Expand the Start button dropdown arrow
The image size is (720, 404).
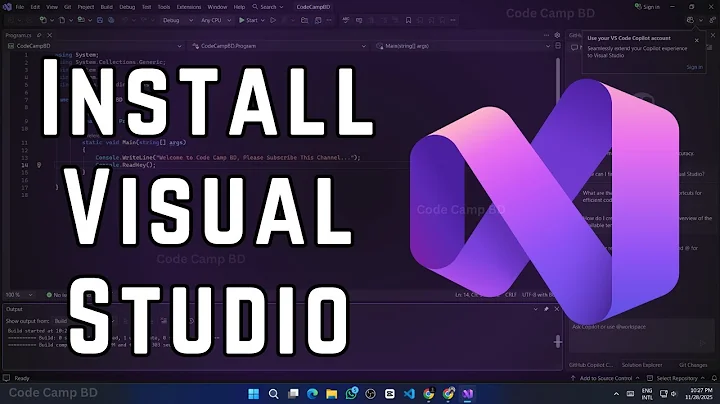click(x=263, y=20)
